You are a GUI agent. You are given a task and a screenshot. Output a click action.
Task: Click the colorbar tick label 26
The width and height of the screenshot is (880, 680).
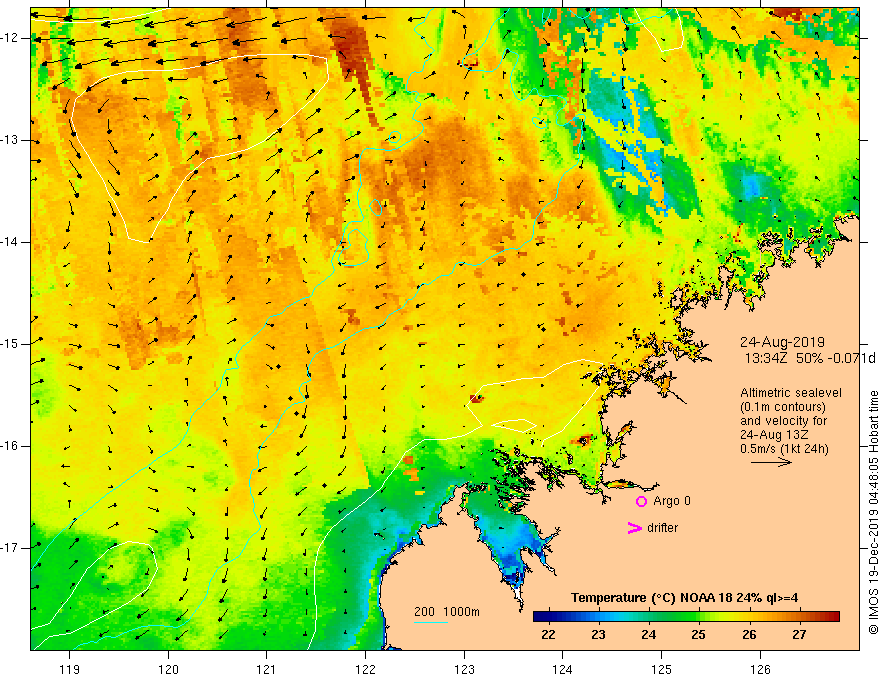[749, 635]
